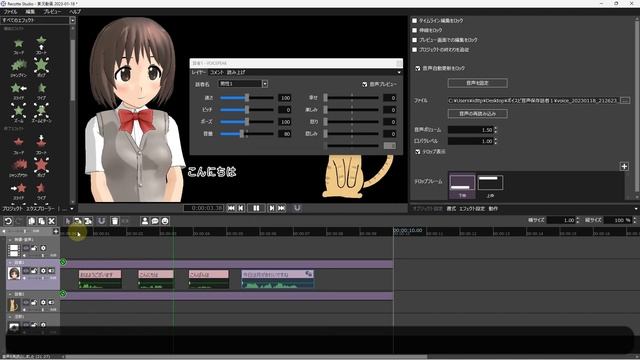Select the こんにちは voice clip on timeline
Image resolution: width=640 pixels, height=360 pixels.
pos(156,279)
